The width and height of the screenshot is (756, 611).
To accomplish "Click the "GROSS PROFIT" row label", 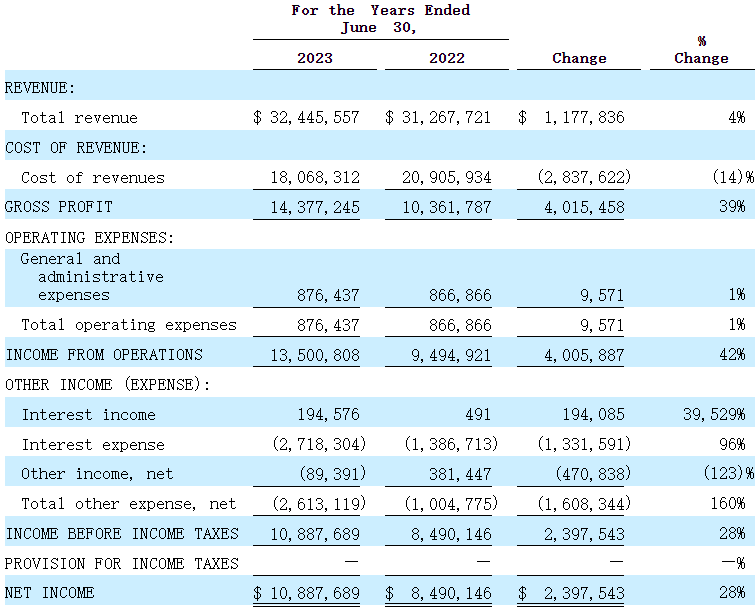I will click(x=59, y=207).
